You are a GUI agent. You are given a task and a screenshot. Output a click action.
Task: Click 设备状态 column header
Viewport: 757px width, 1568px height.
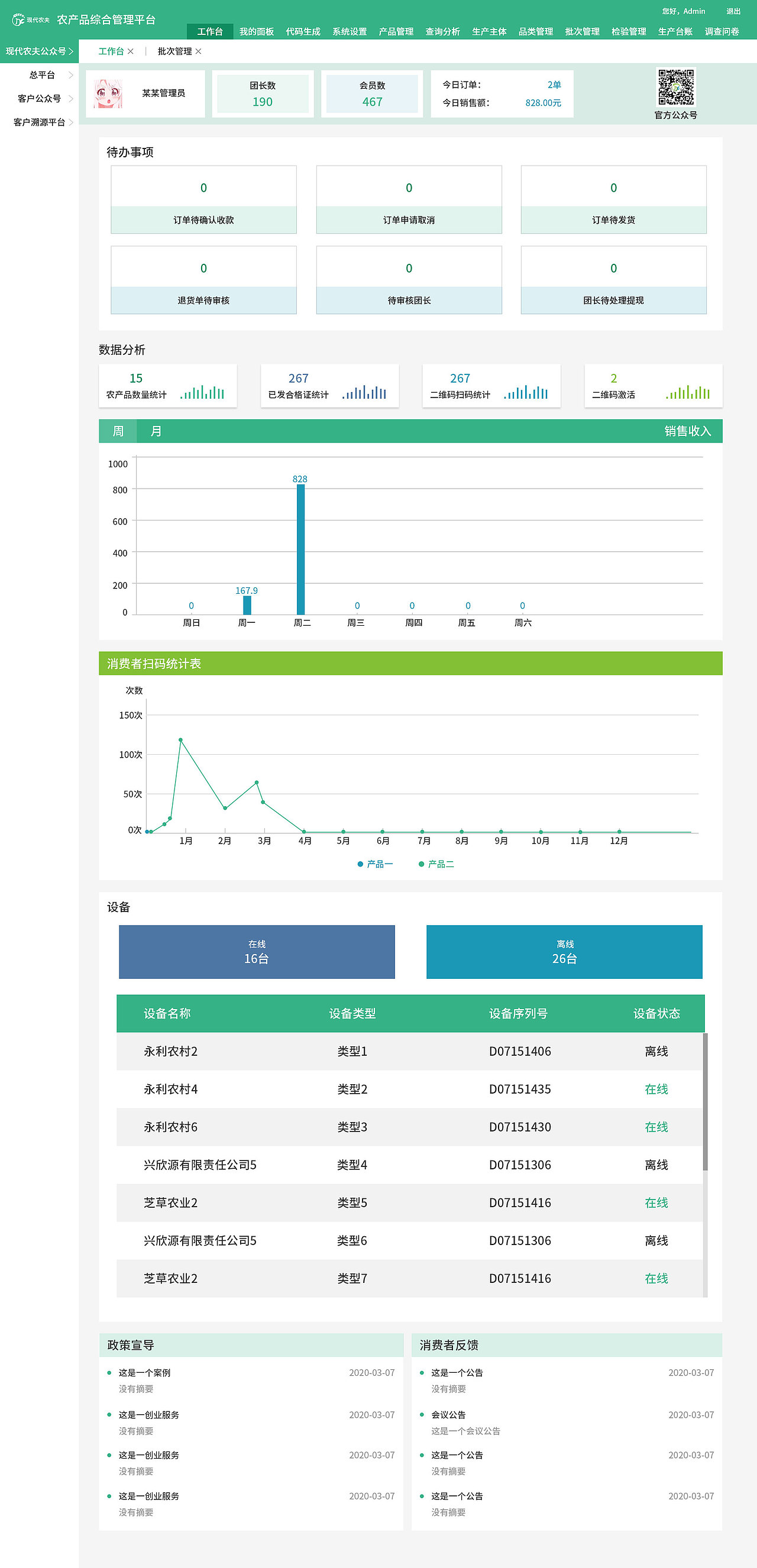656,1013
